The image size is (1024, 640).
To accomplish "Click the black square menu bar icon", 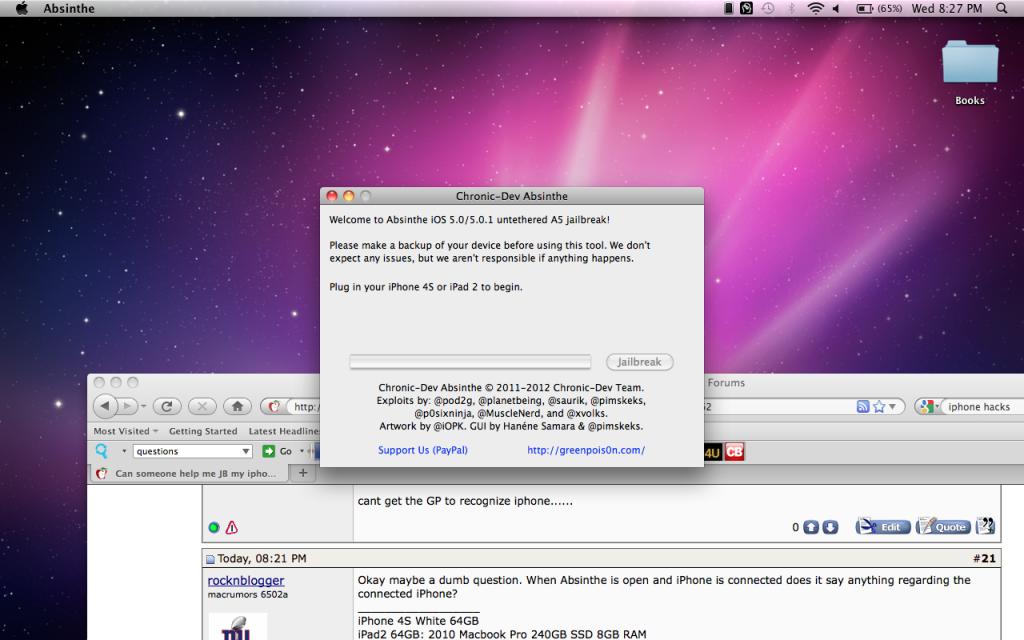I will [746, 8].
